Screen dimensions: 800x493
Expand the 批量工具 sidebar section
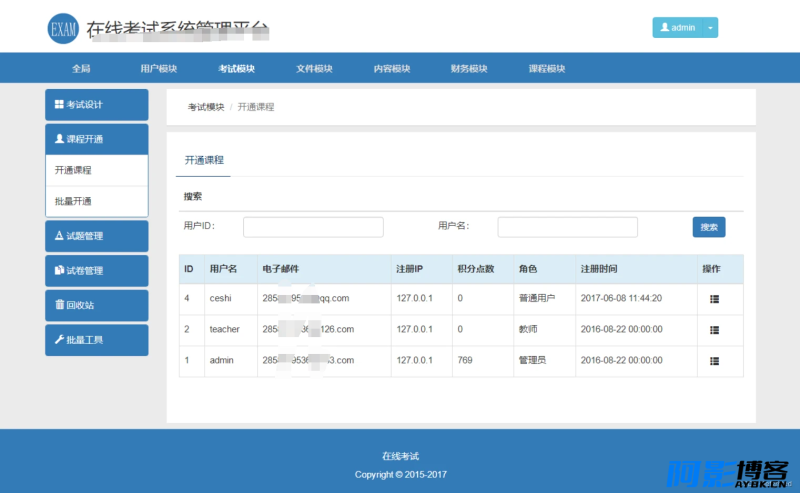[97, 340]
